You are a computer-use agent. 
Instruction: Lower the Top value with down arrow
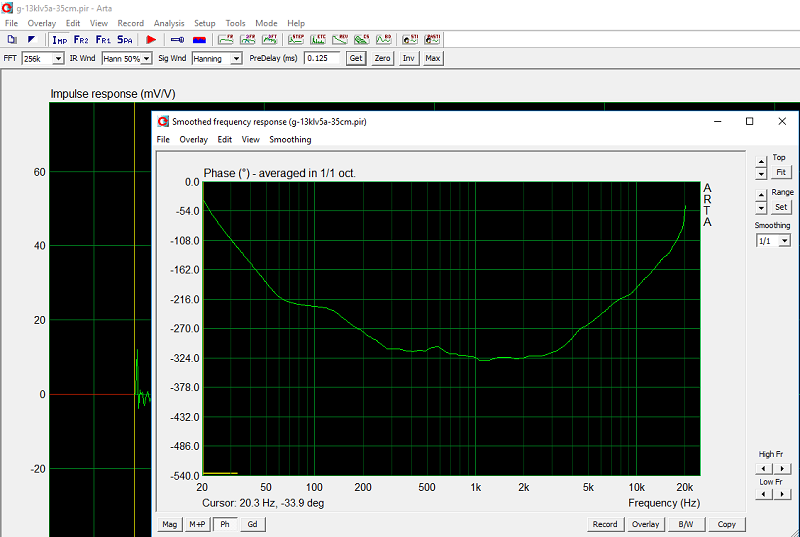click(x=761, y=174)
